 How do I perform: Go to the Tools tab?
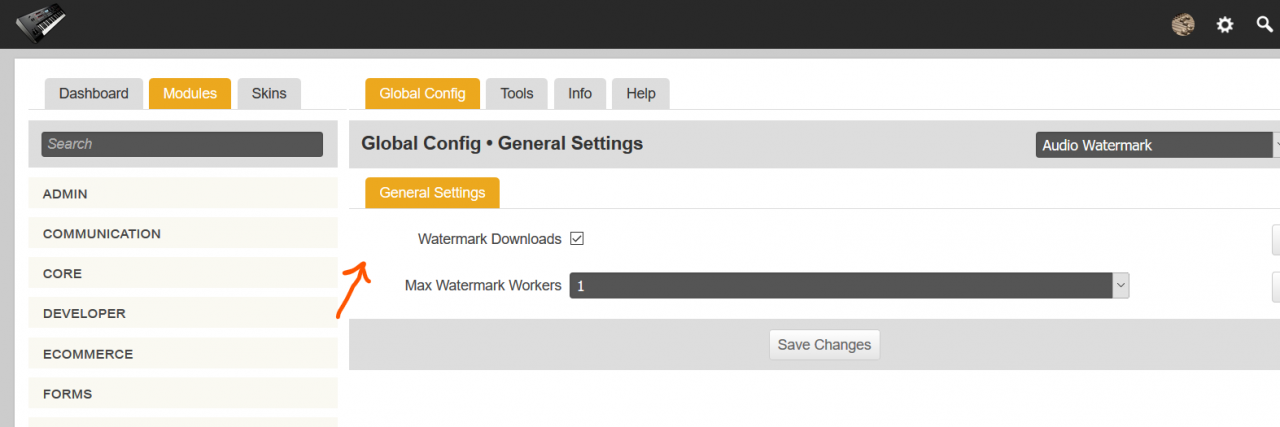click(x=517, y=94)
